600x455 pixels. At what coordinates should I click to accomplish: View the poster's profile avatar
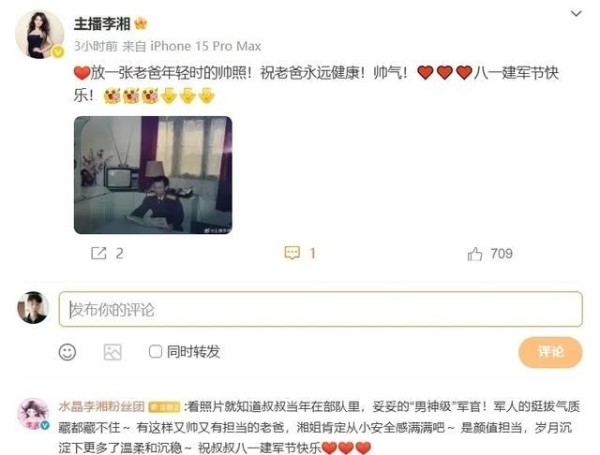(x=39, y=34)
